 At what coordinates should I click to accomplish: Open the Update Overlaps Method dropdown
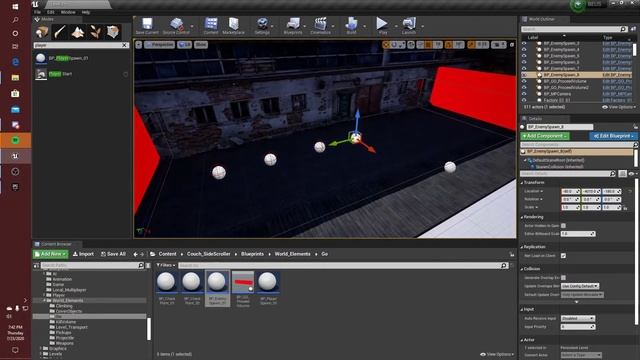tap(580, 286)
